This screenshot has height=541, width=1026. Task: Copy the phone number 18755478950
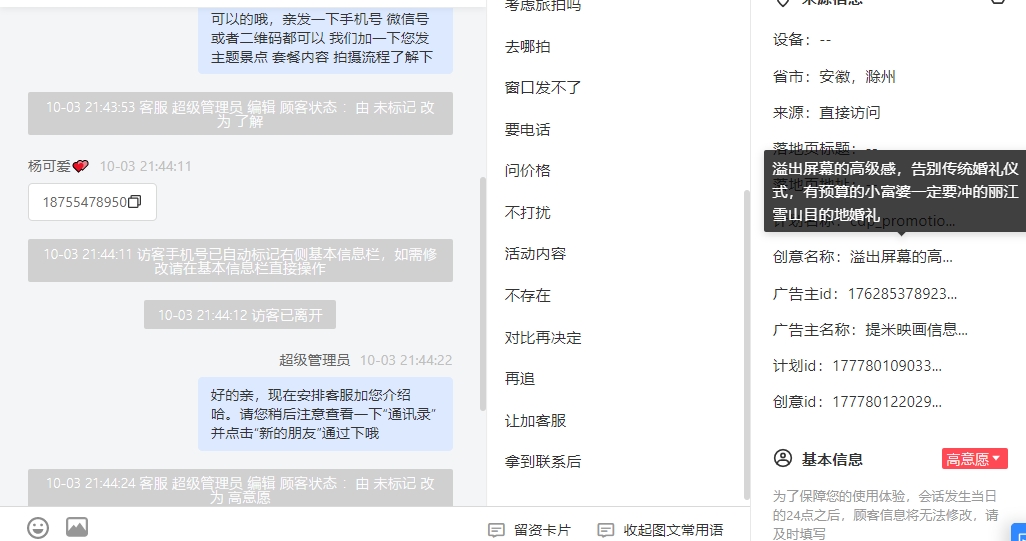point(134,202)
